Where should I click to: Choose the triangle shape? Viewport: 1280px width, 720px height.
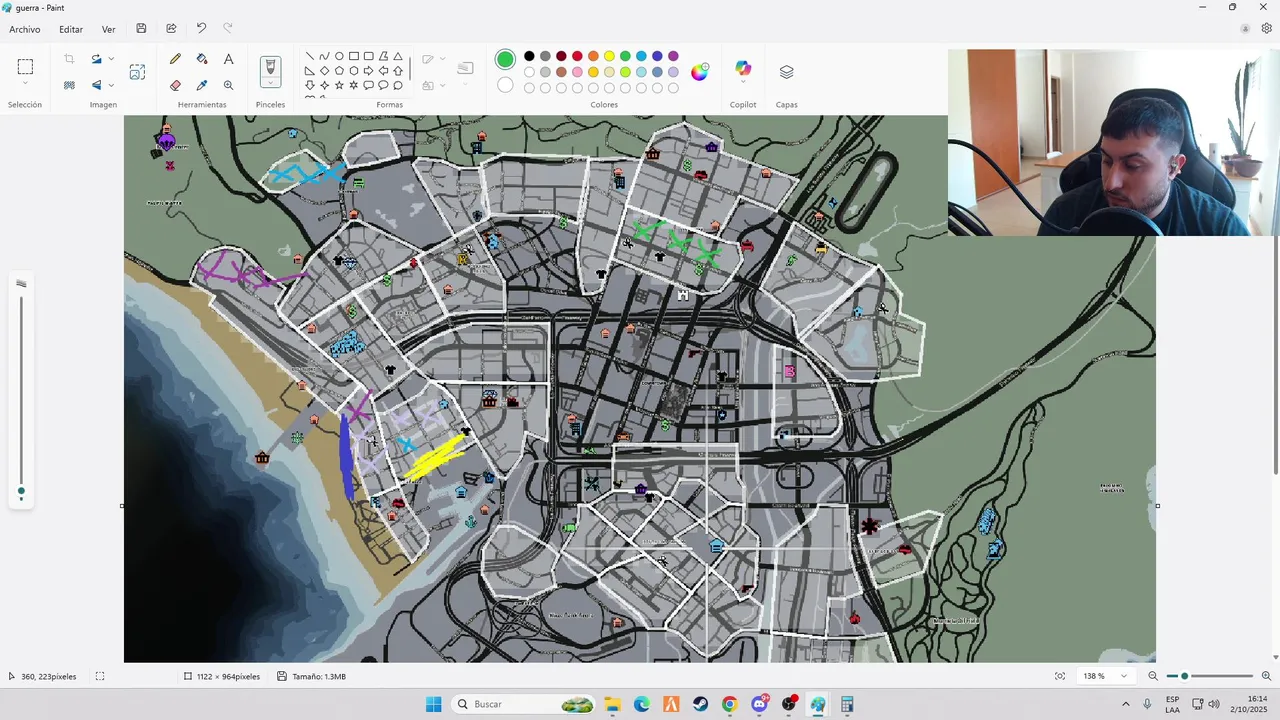coord(398,56)
